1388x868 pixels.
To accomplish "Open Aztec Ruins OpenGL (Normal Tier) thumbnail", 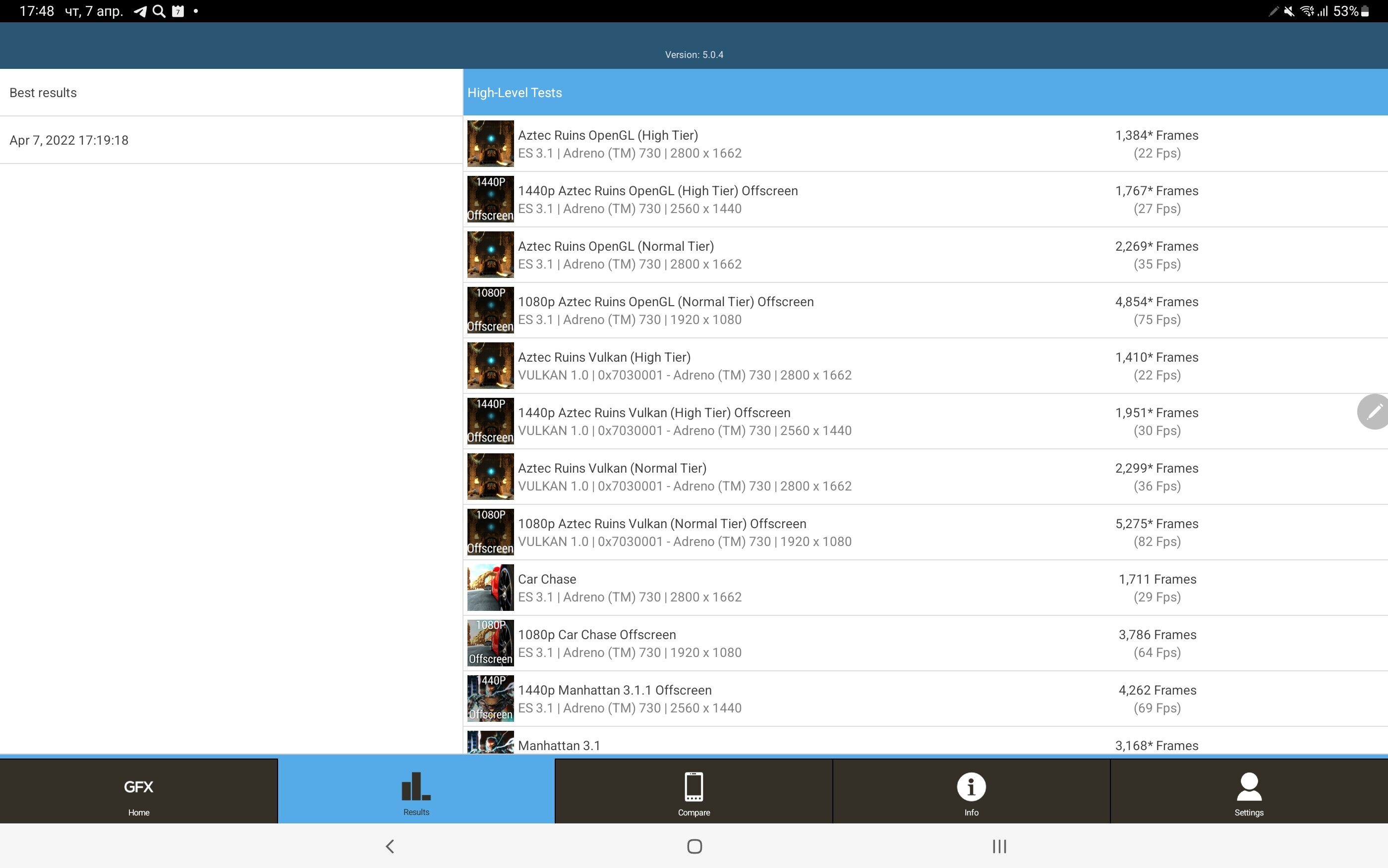I will point(490,255).
